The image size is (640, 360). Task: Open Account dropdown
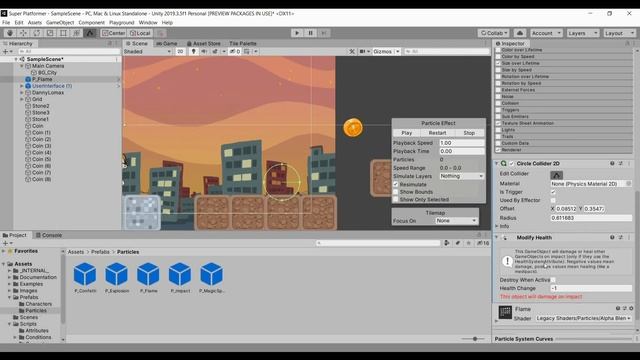tap(546, 33)
